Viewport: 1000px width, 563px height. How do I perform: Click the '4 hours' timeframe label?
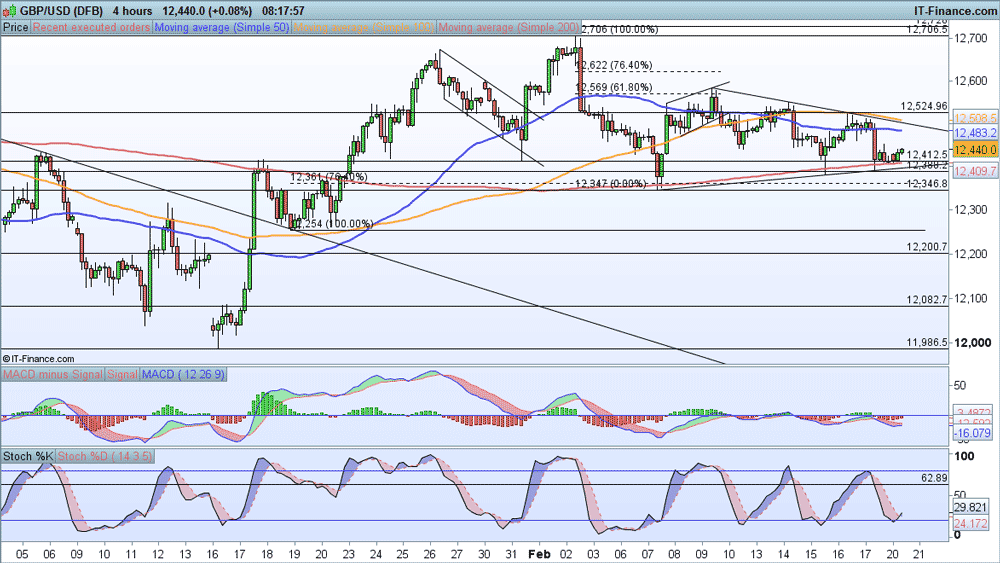pos(133,11)
